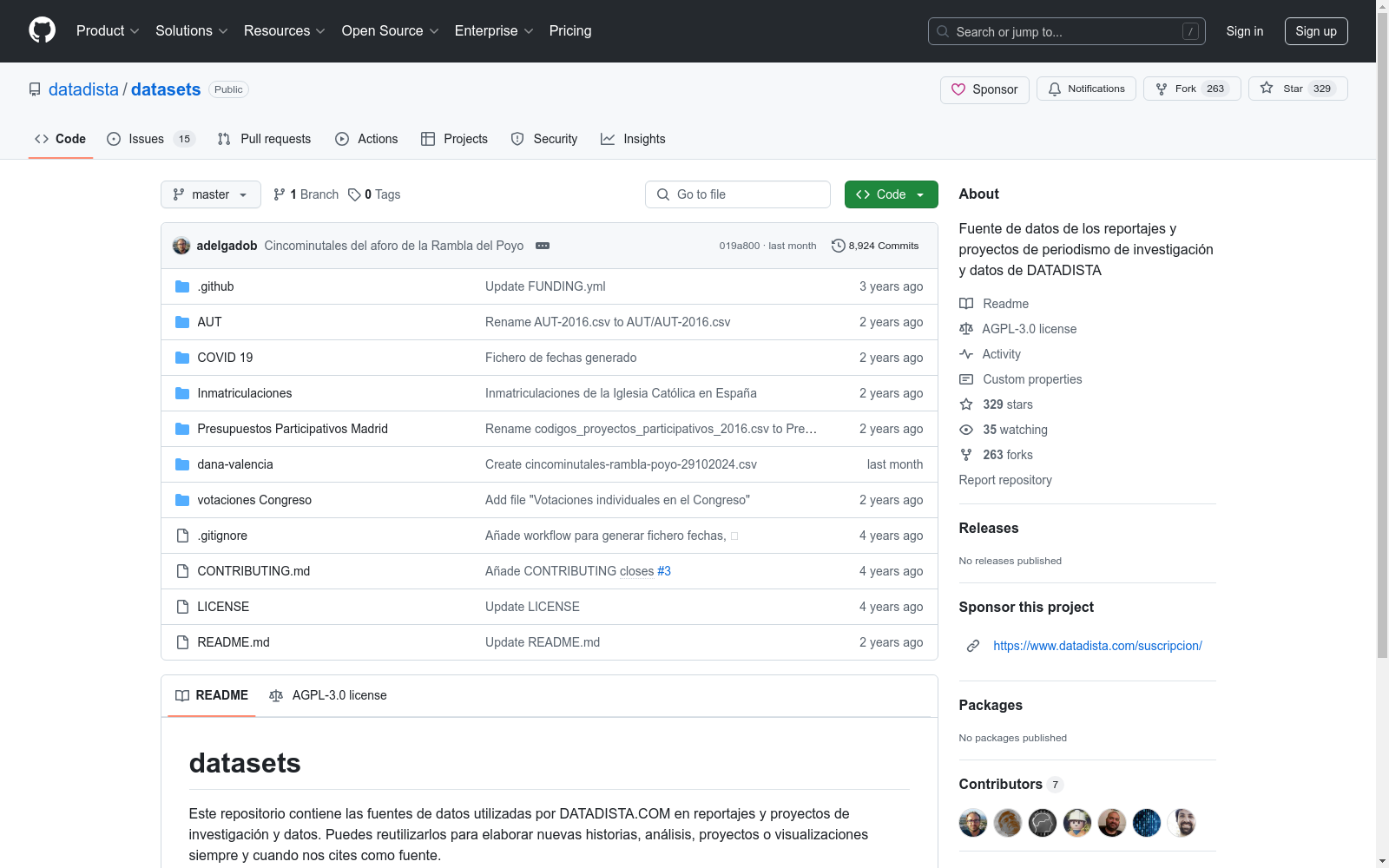View the 0 Tags link
This screenshot has width=1389, height=868.
pos(374,194)
